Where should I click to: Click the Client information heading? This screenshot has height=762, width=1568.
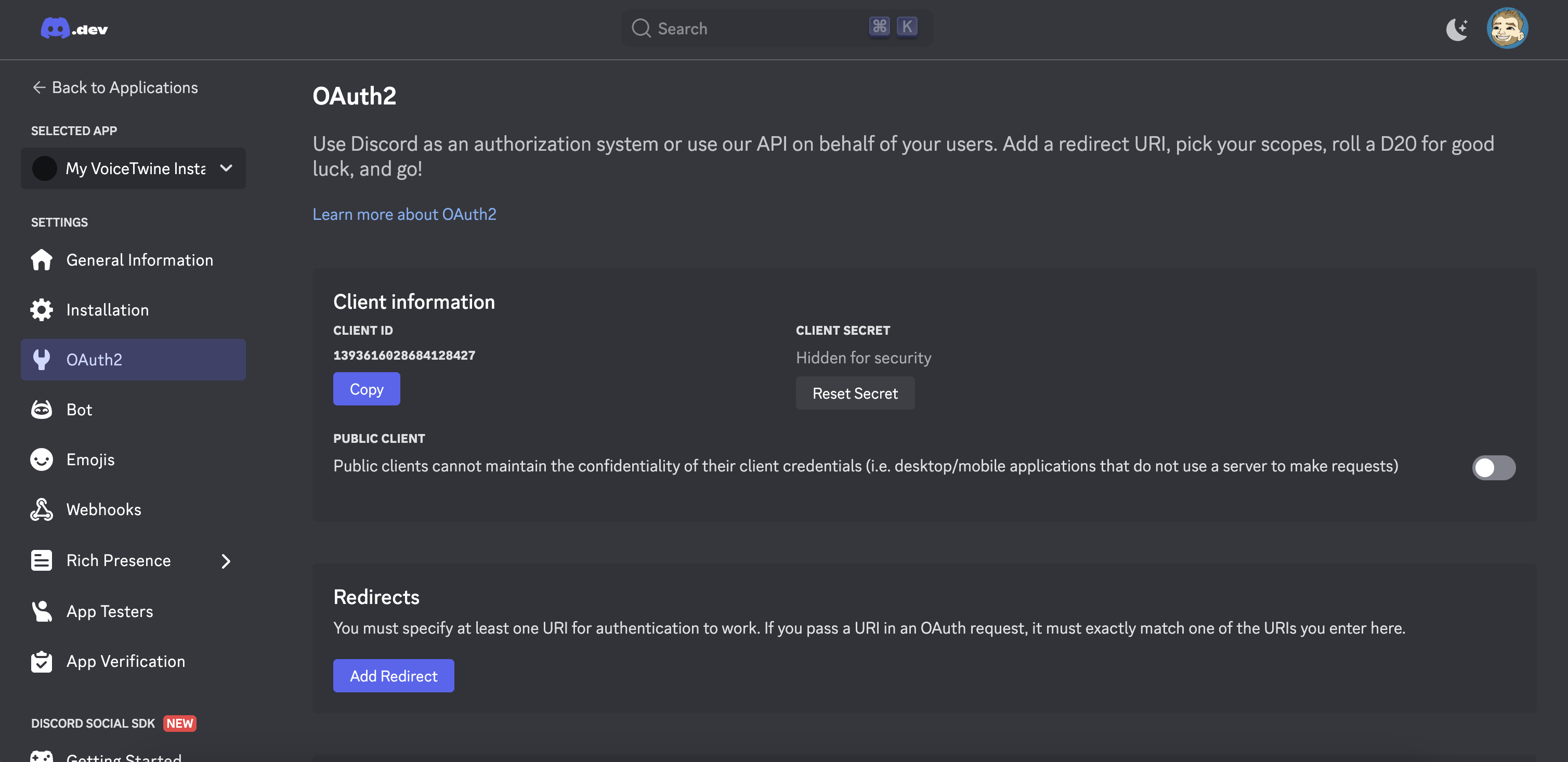(414, 302)
